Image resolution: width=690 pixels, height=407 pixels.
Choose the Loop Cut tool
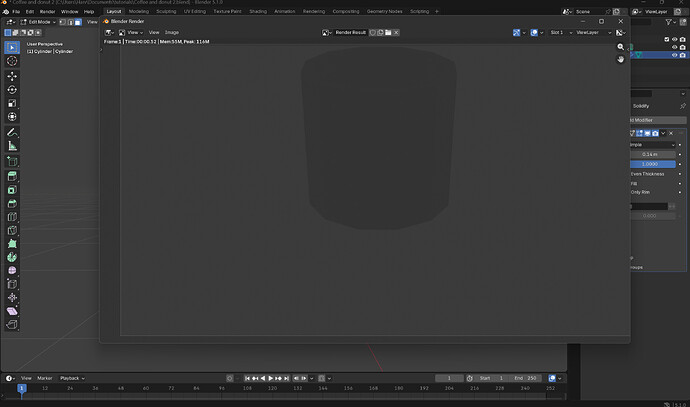pyautogui.click(x=12, y=217)
